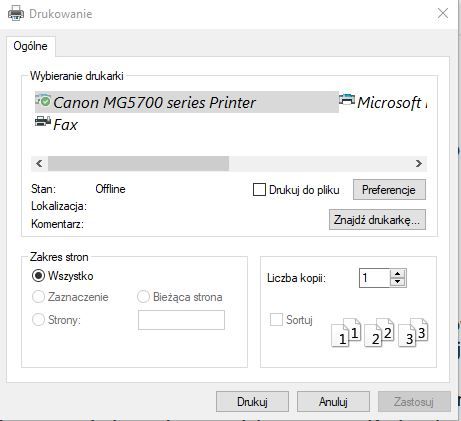
Task: Click inside the Liczba kopii field
Action: 375,278
